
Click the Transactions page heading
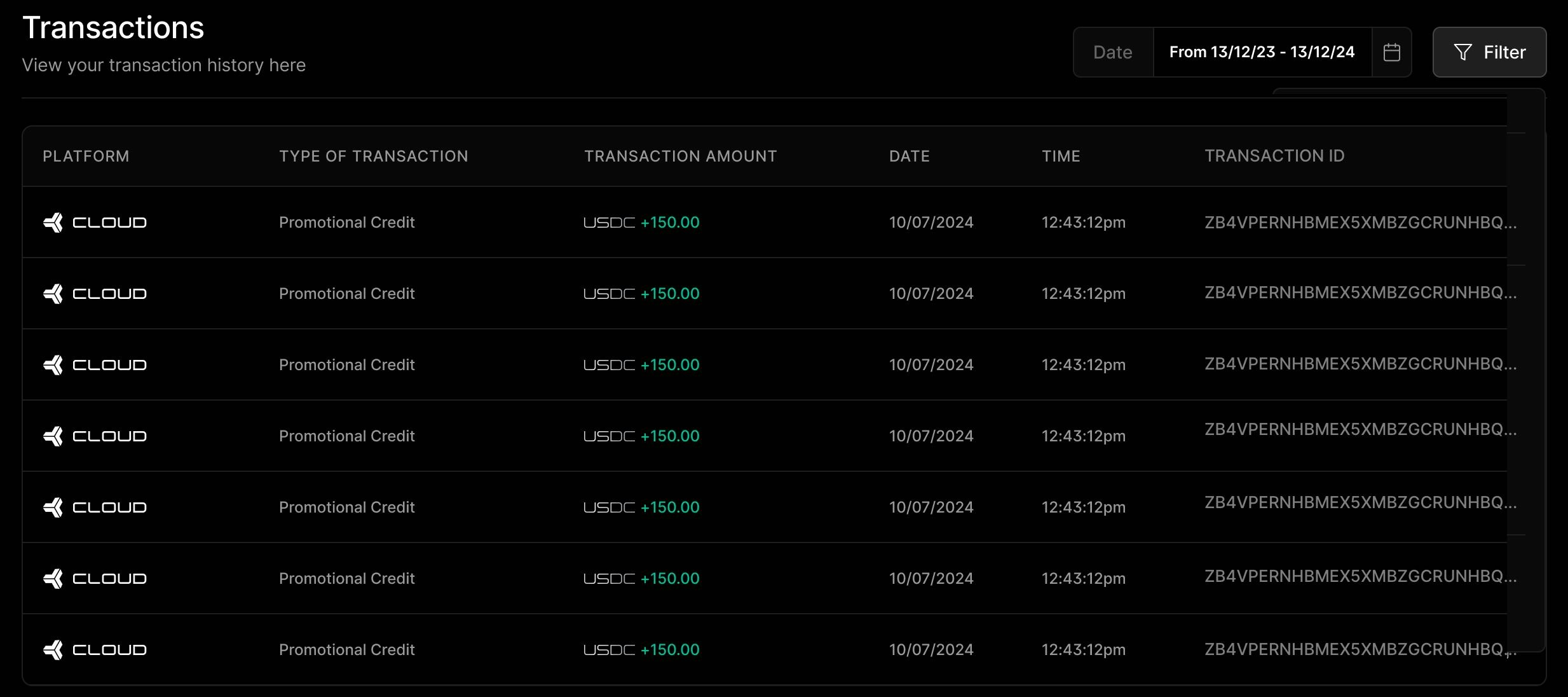pyautogui.click(x=113, y=28)
